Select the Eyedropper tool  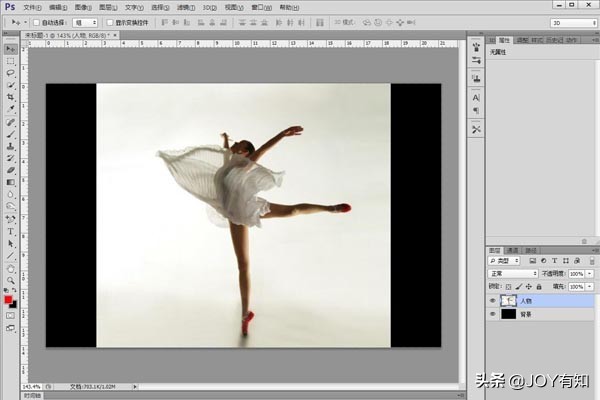pyautogui.click(x=10, y=110)
